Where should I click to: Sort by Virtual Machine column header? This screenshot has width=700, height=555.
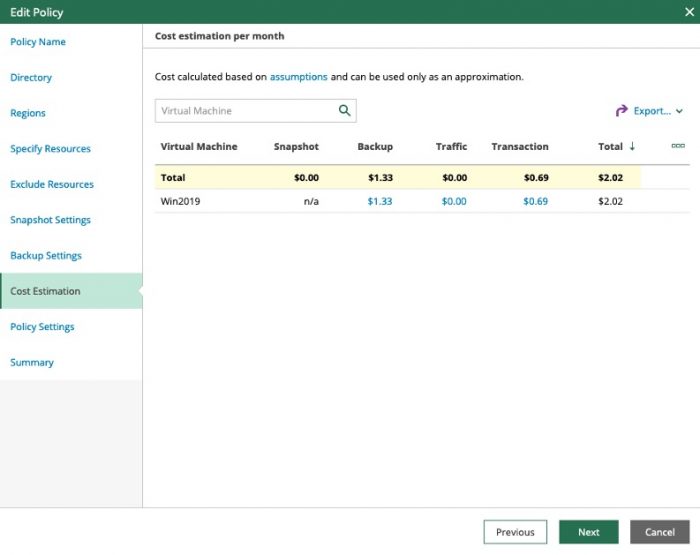[199, 146]
